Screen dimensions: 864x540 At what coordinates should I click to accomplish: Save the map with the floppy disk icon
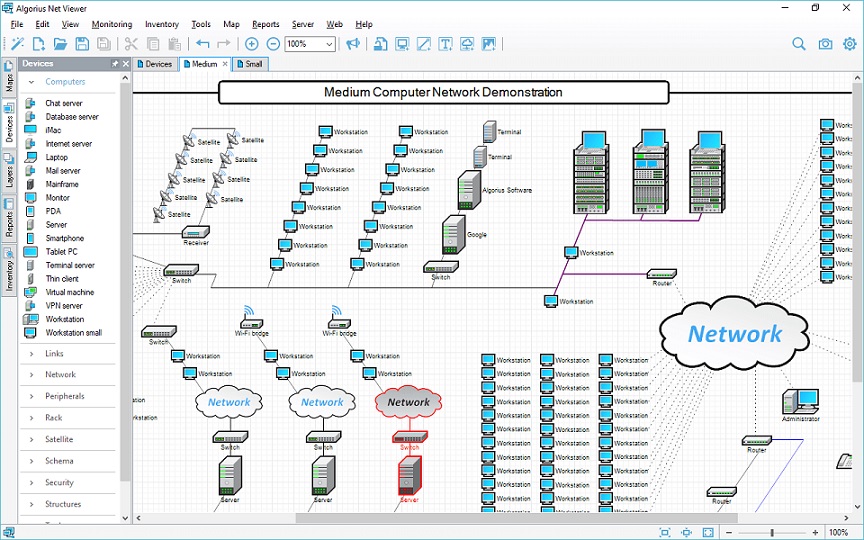point(82,44)
